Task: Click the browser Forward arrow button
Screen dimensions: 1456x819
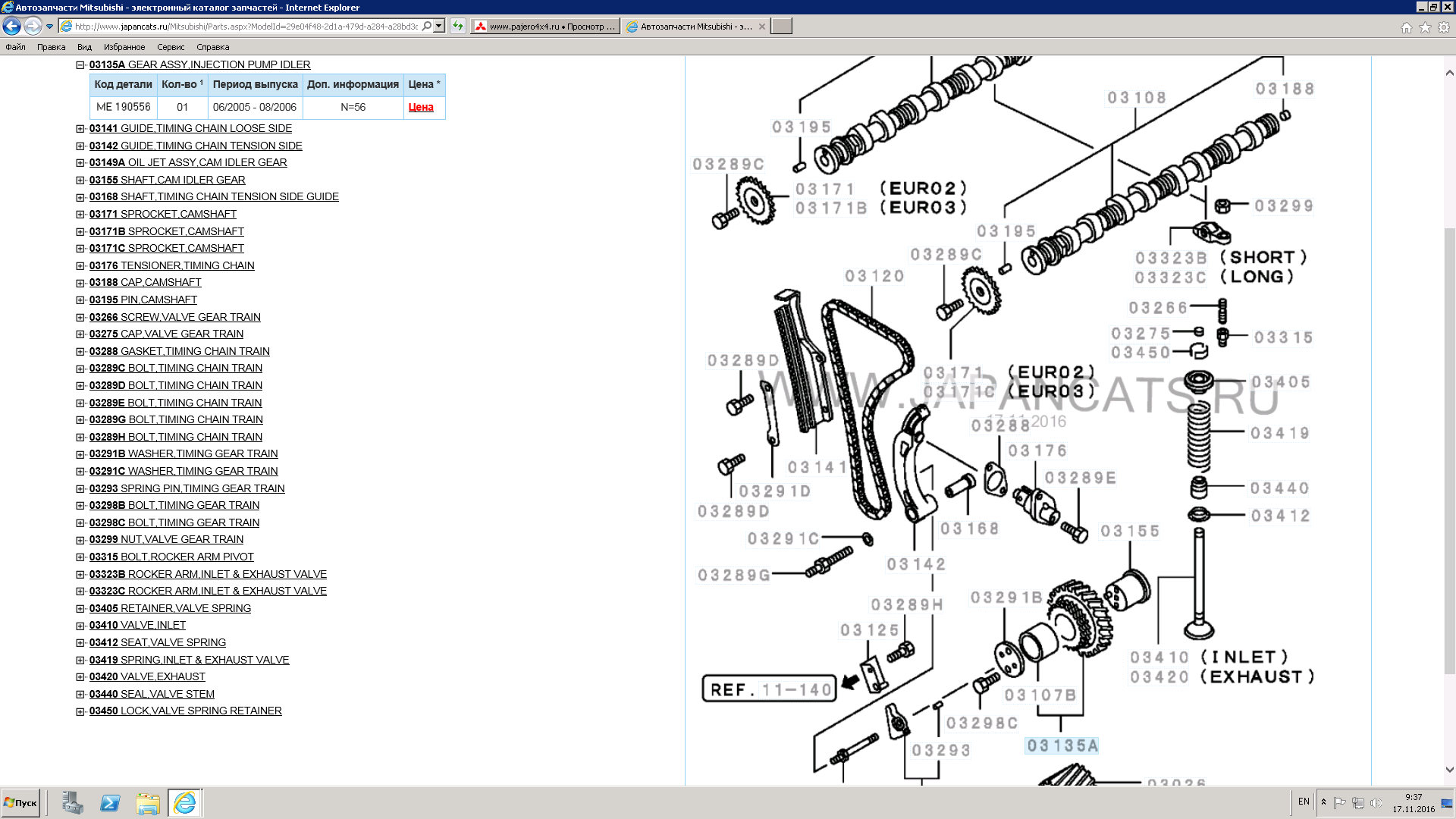Action: click(x=33, y=27)
